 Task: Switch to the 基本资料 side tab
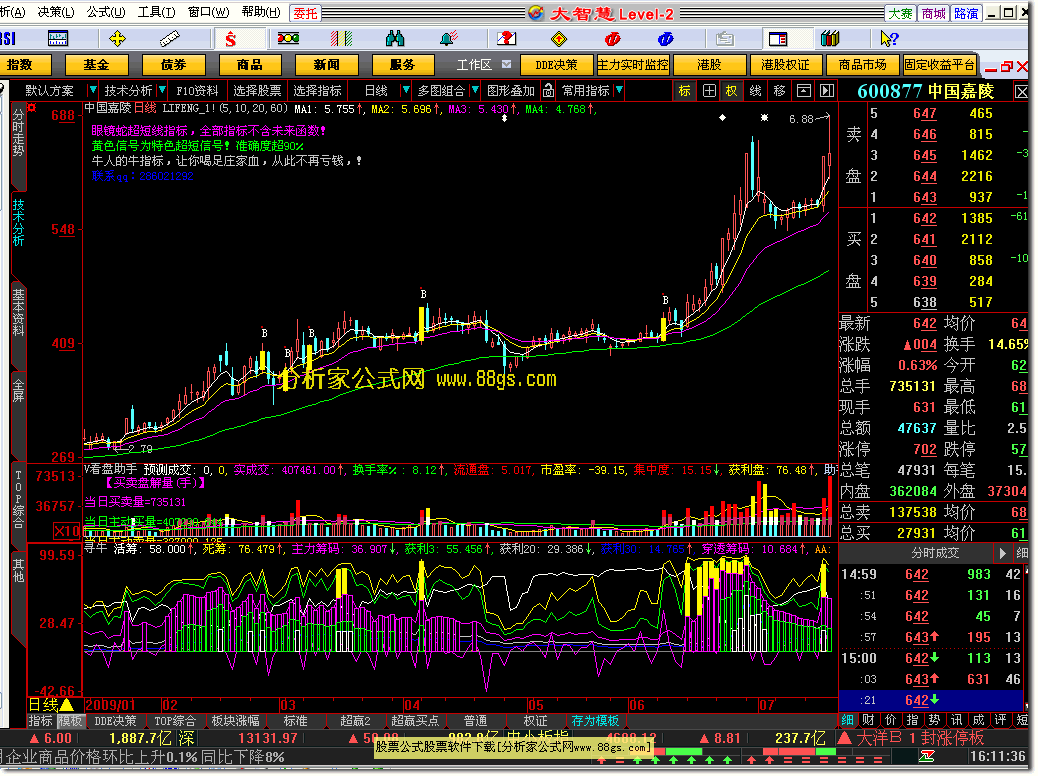[x=19, y=312]
